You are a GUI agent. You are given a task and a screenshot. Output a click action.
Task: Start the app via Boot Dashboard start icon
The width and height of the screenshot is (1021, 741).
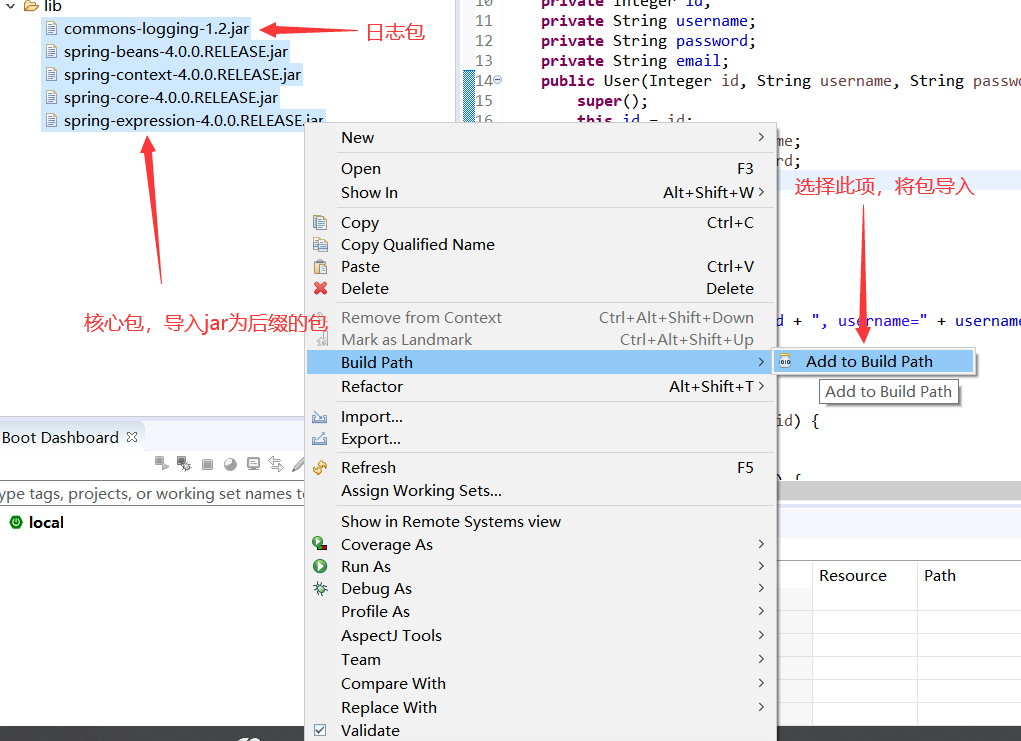(x=161, y=463)
